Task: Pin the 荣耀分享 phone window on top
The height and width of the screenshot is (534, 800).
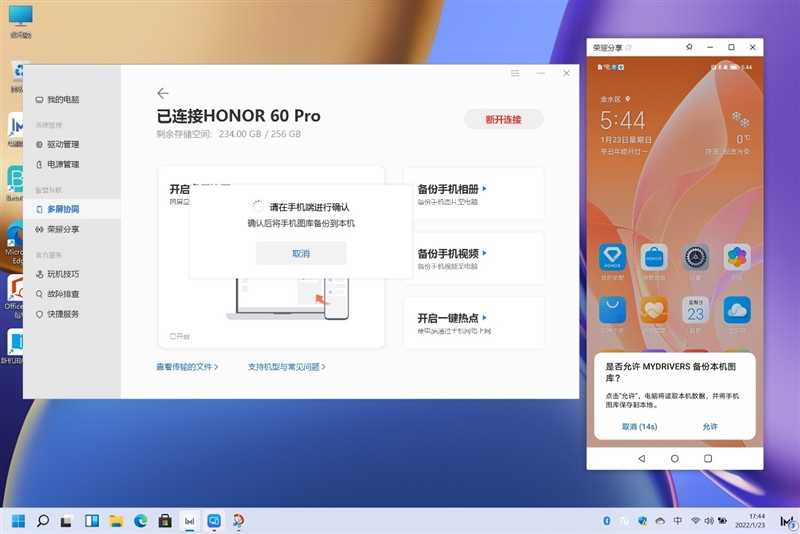Action: pos(689,47)
